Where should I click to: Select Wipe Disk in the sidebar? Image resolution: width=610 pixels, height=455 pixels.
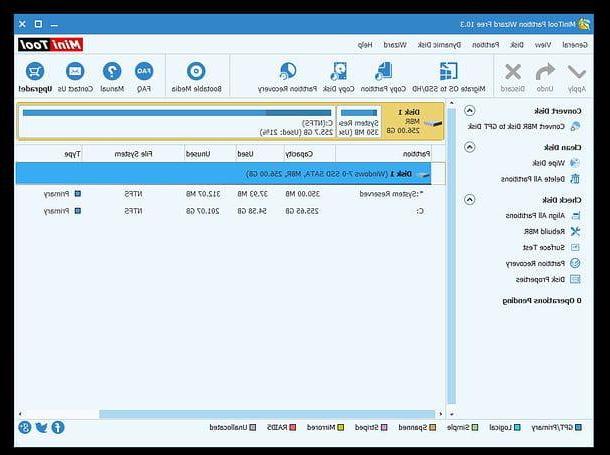pyautogui.click(x=556, y=163)
